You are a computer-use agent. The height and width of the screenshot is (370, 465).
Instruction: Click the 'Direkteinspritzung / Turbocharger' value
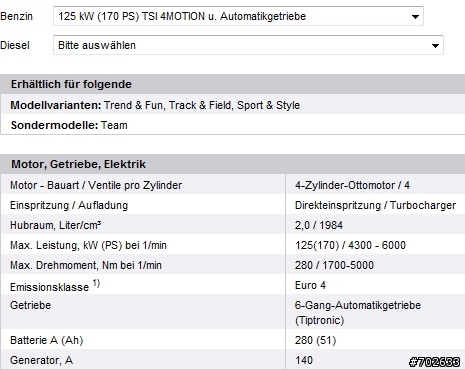tap(375, 205)
